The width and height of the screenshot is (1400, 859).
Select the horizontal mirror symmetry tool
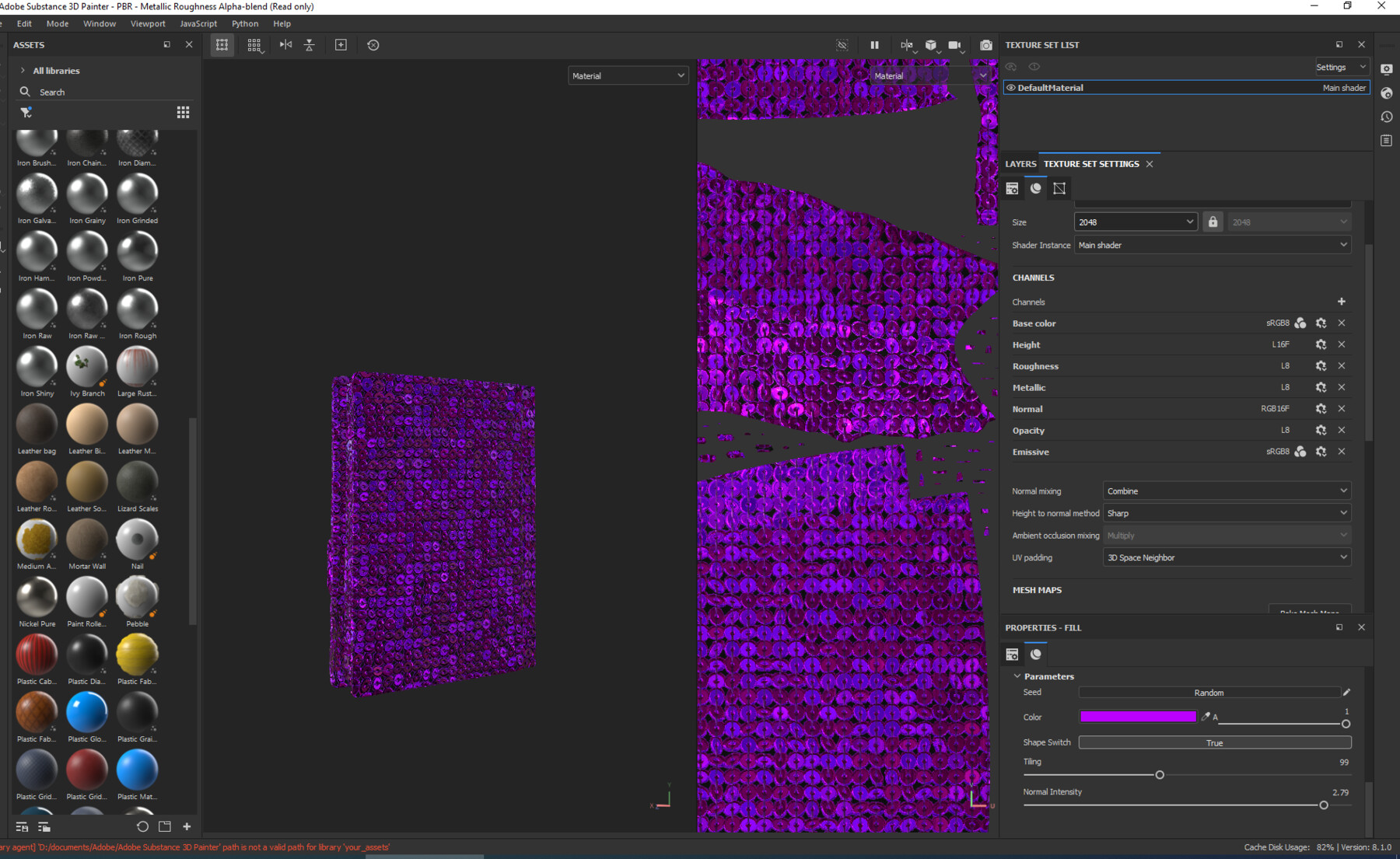point(285,44)
